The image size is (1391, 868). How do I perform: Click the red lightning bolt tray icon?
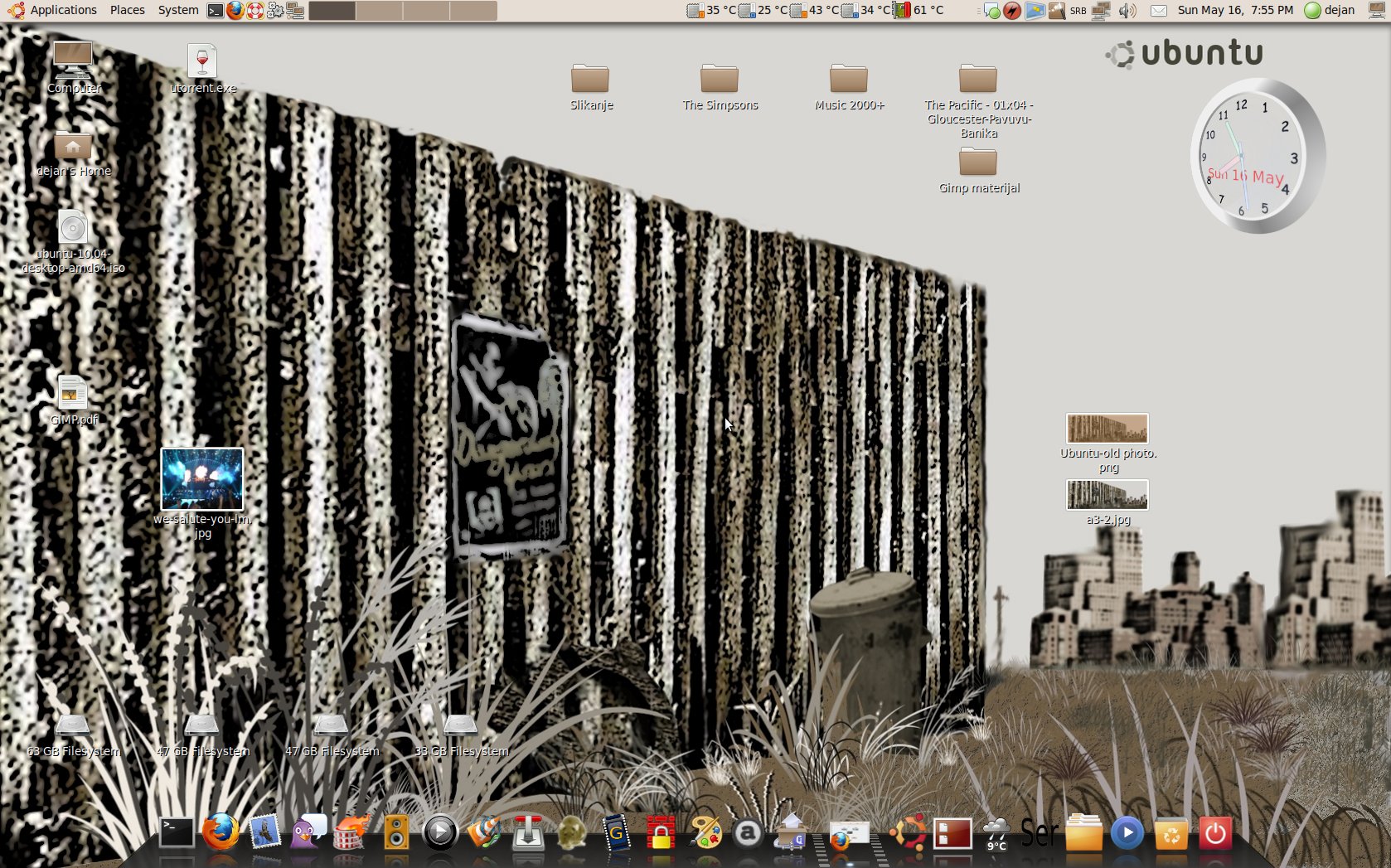(x=1012, y=11)
